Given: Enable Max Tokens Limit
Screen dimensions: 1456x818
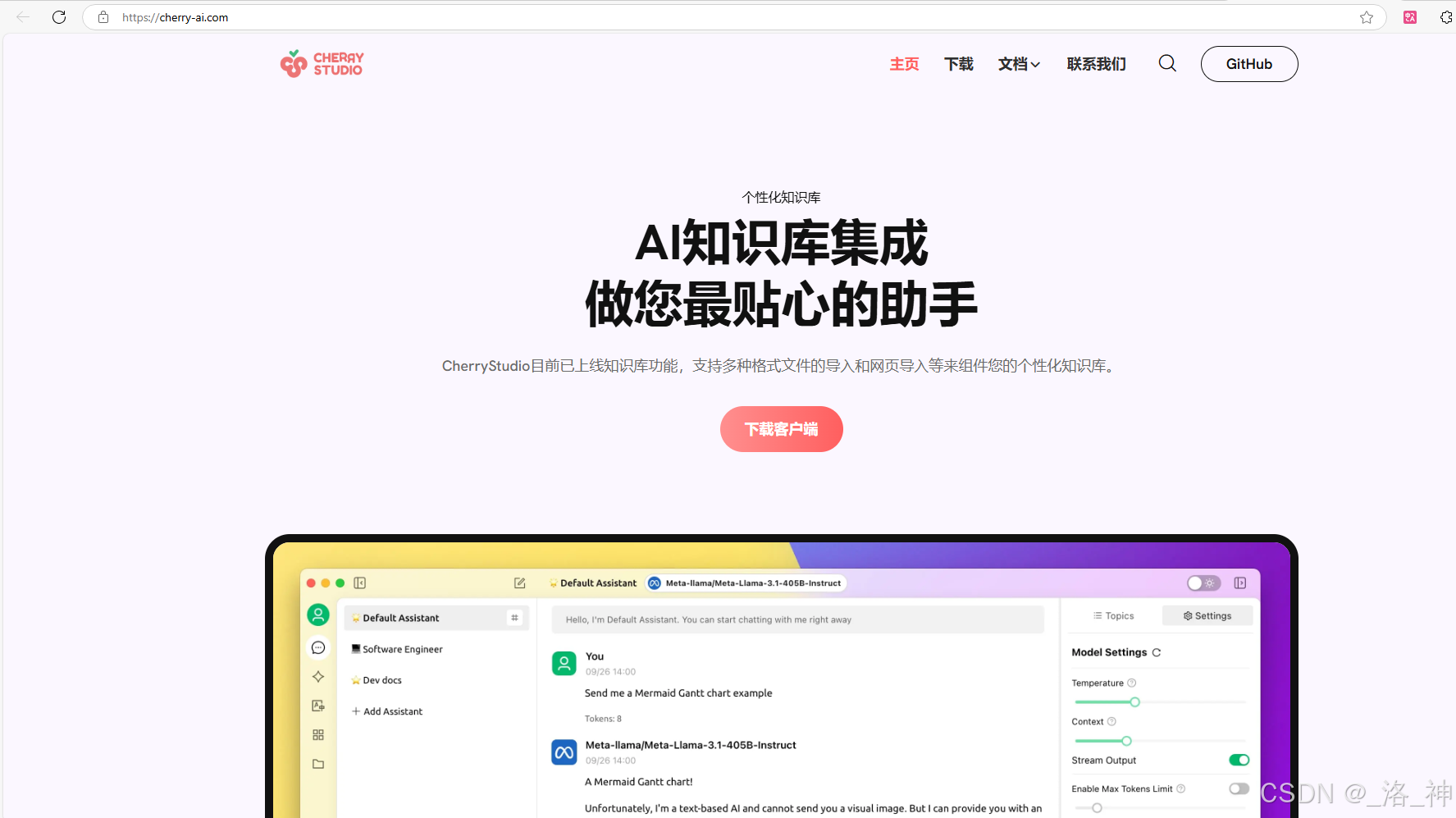Looking at the screenshot, I should pos(1238,788).
